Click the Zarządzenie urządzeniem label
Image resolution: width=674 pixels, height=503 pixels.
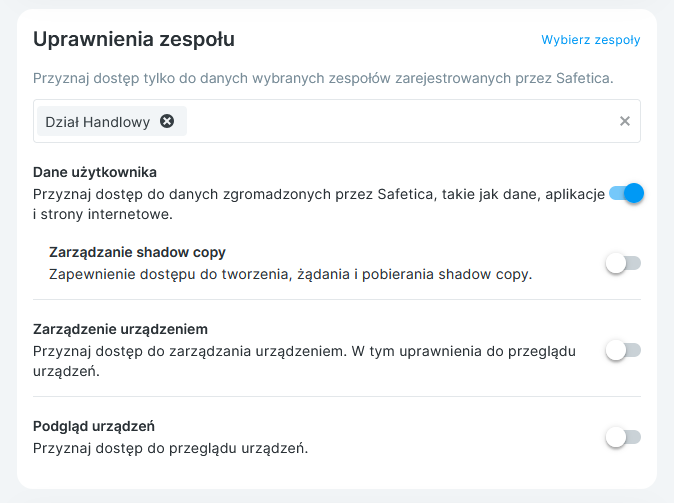coord(120,329)
